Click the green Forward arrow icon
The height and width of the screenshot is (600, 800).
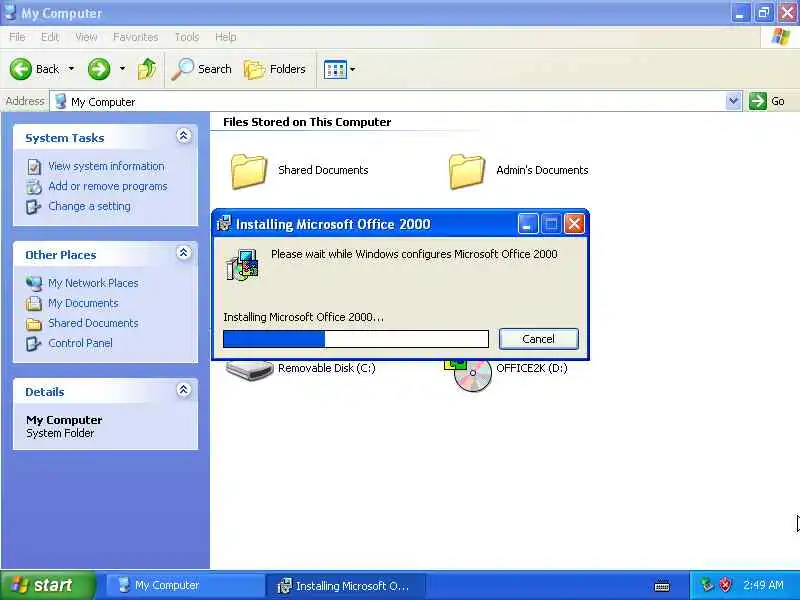(98, 69)
